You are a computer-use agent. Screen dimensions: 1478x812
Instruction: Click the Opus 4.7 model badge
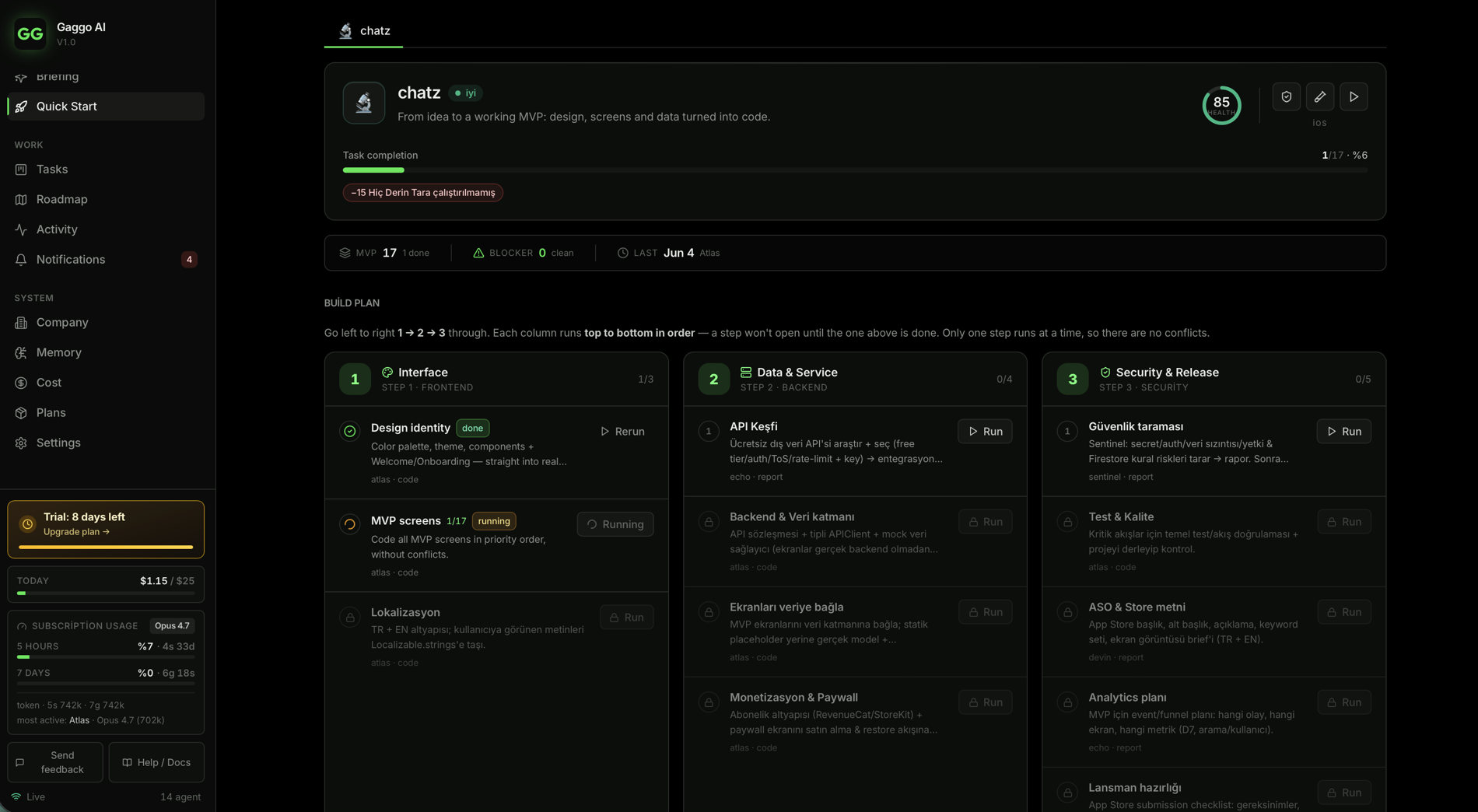[x=172, y=626]
